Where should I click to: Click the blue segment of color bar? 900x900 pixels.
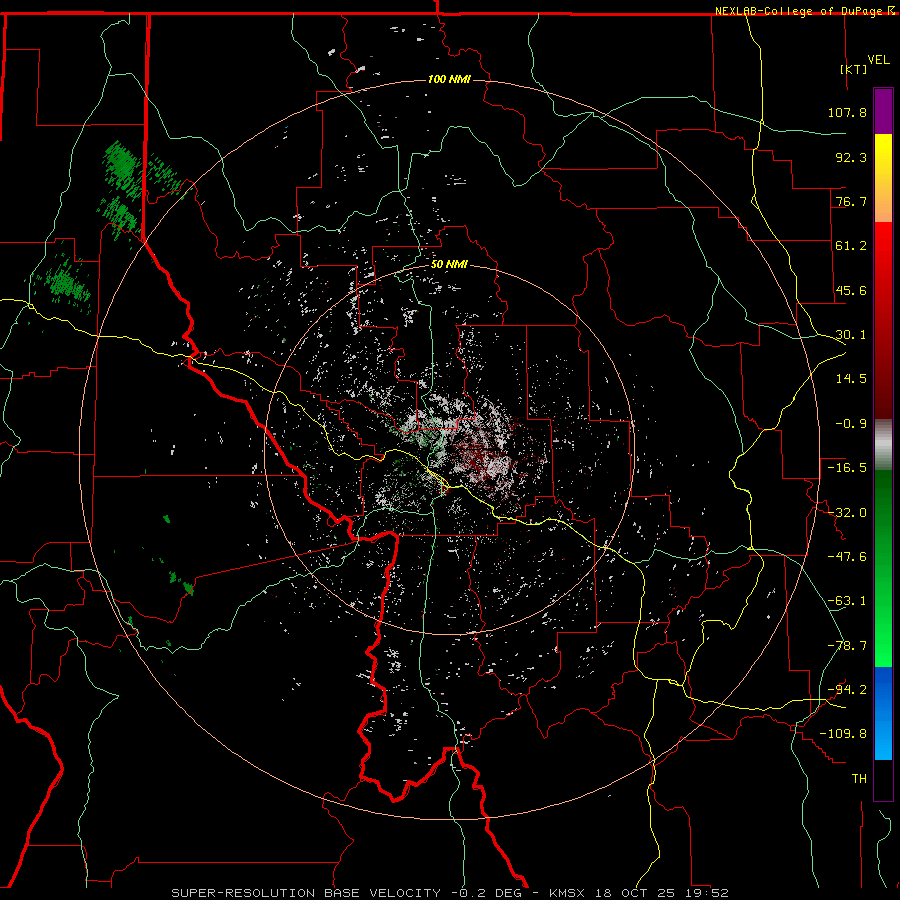pyautogui.click(x=883, y=713)
